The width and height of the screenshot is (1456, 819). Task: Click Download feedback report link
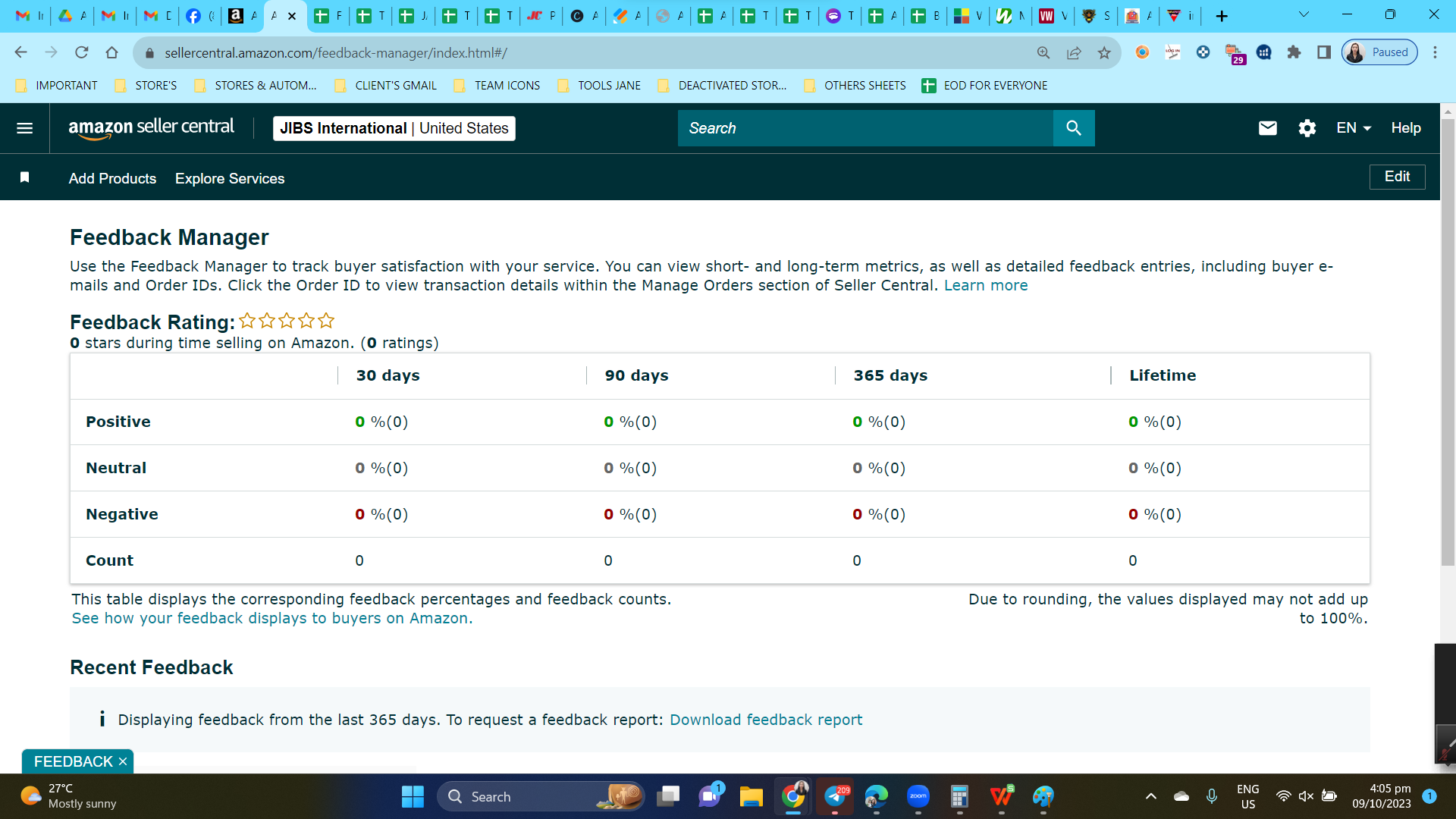766,720
